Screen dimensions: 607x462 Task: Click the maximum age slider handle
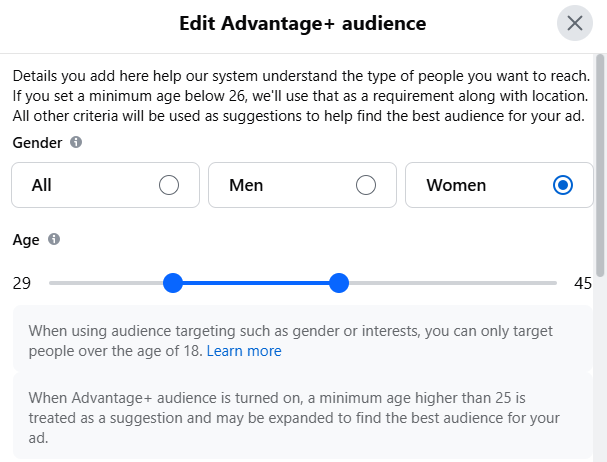339,283
